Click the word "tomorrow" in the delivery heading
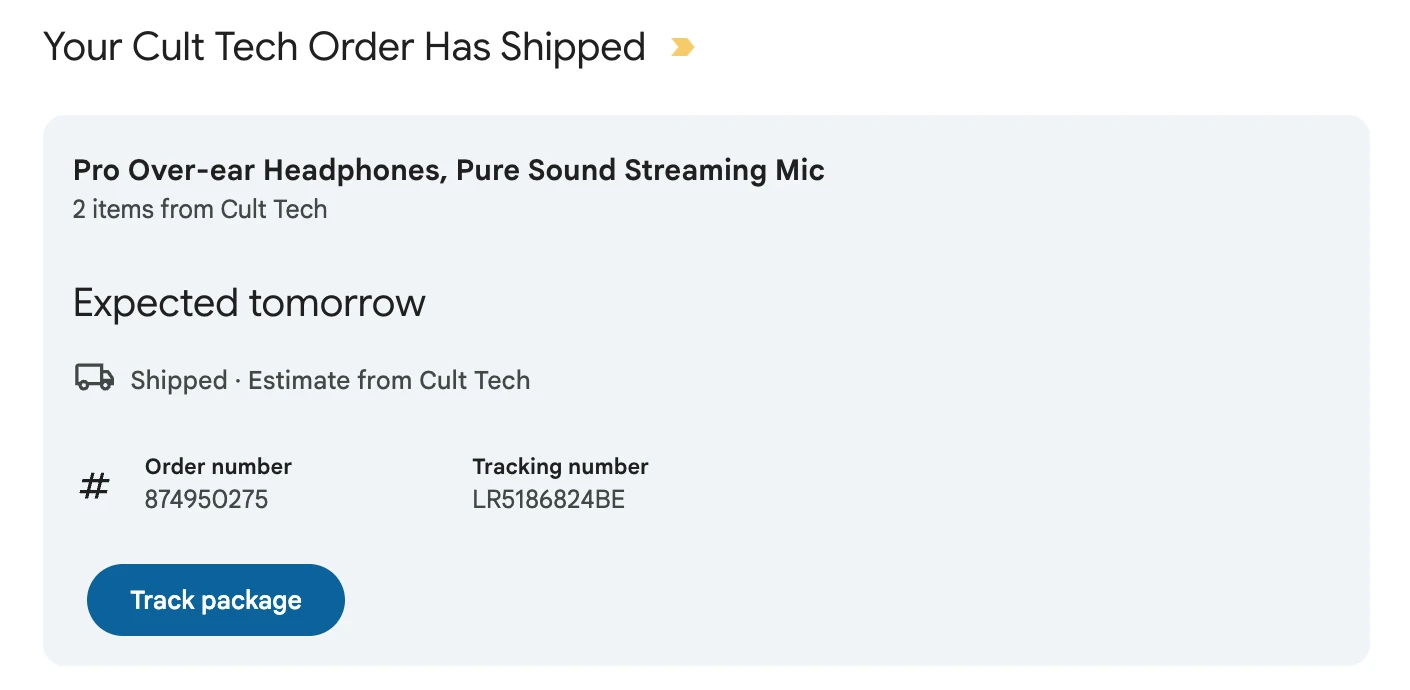1410x690 pixels. tap(337, 303)
